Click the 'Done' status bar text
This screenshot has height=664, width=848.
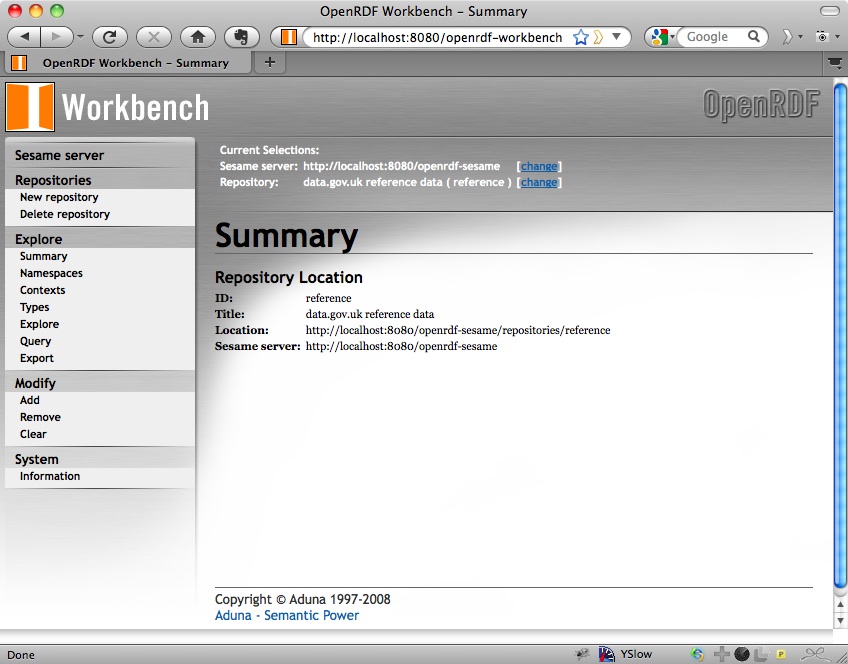click(x=21, y=655)
